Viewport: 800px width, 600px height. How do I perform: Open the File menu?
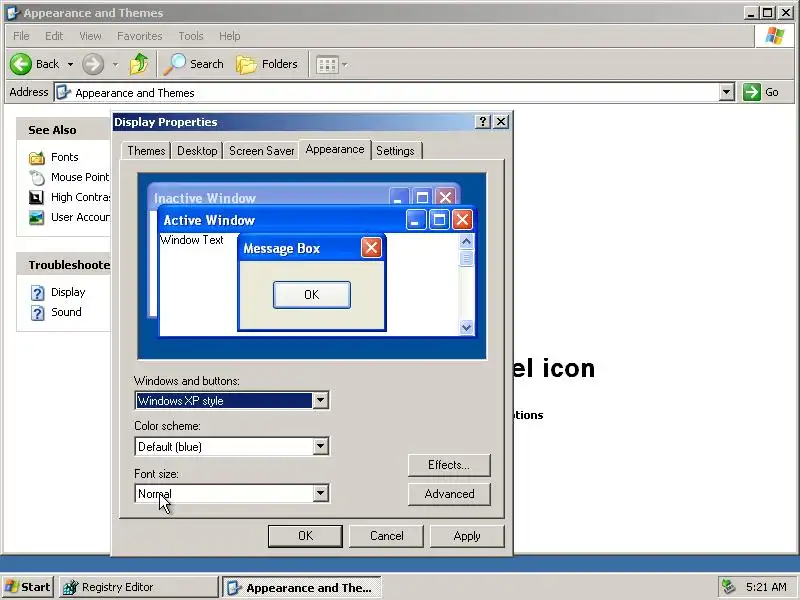21,36
